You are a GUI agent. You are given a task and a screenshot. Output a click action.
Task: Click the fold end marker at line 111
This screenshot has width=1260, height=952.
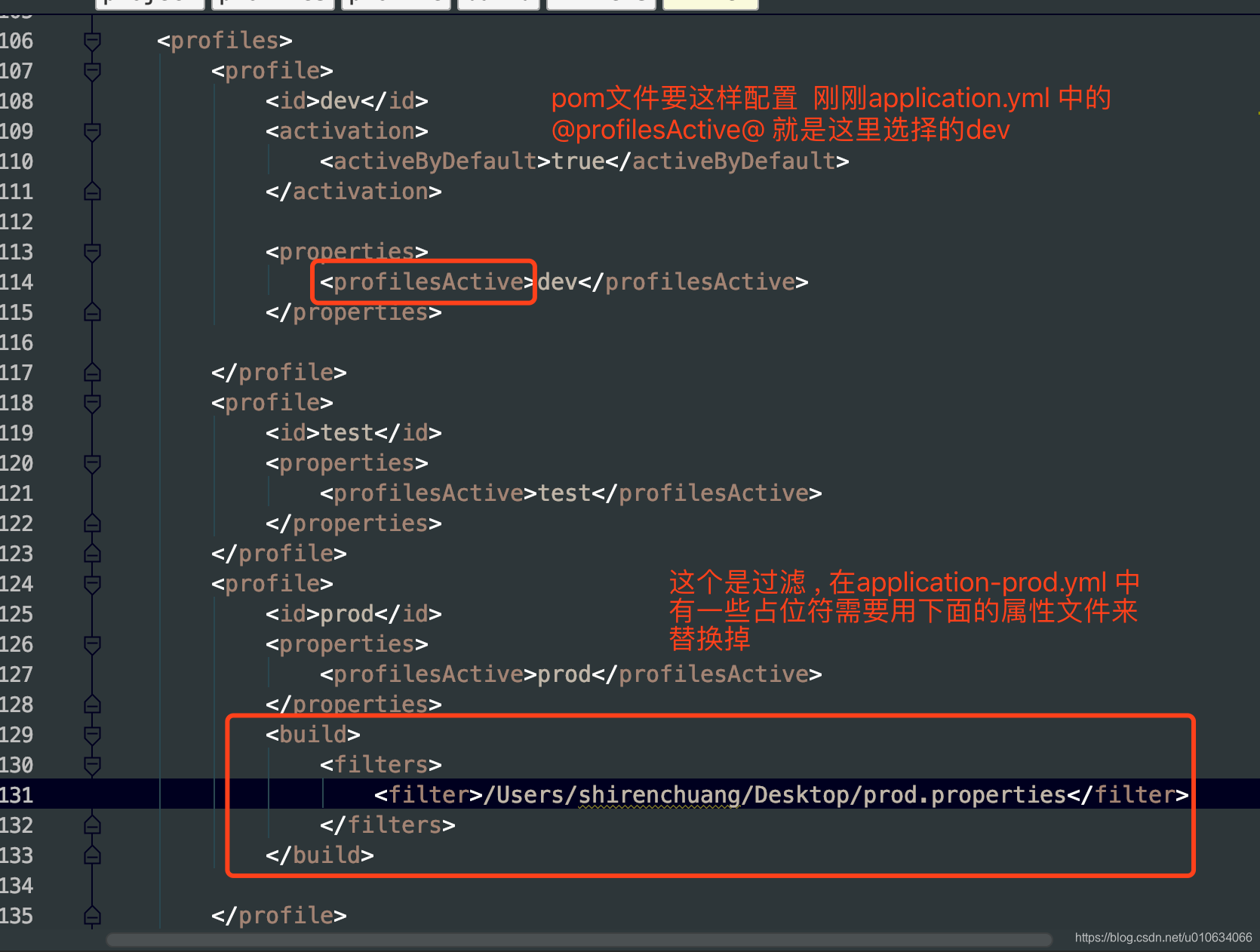(x=92, y=192)
